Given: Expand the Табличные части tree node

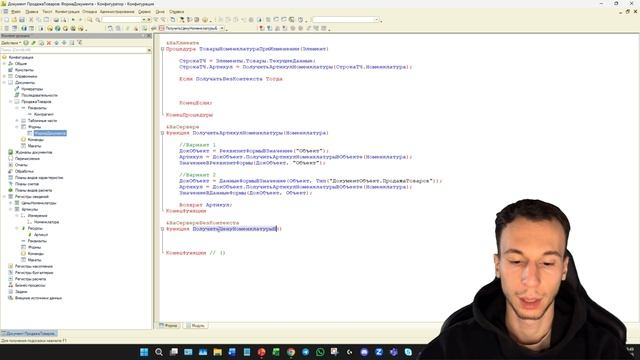Looking at the screenshot, I should pyautogui.click(x=17, y=121).
